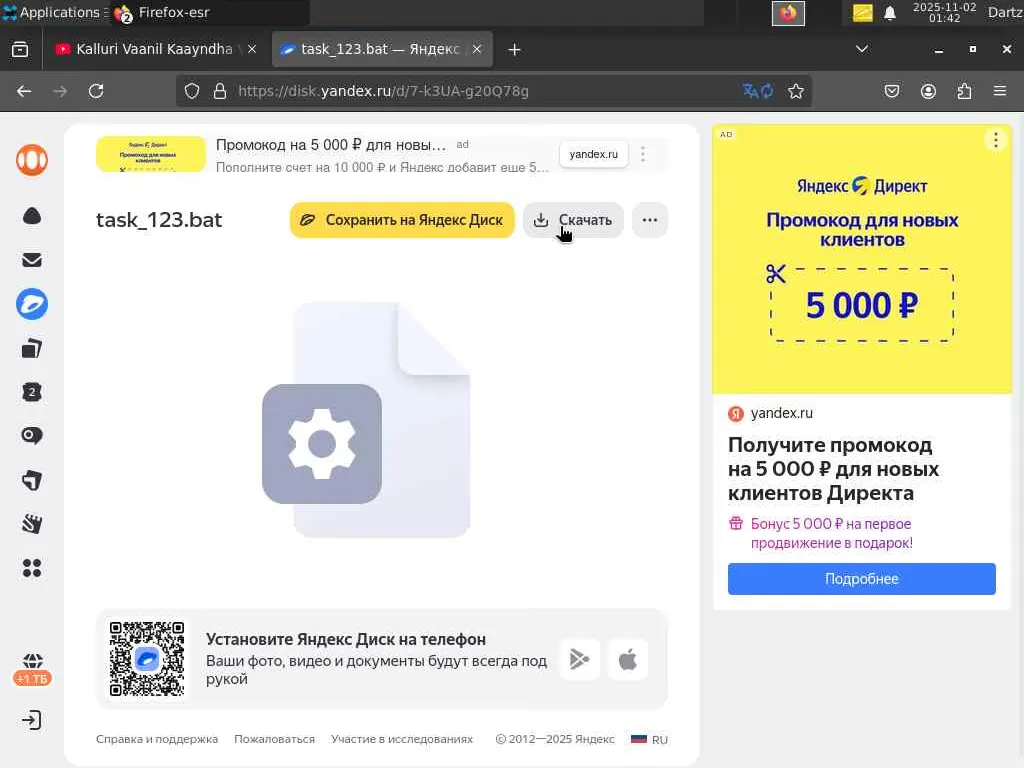The image size is (1024, 768).
Task: Click the Получите промокод ad headline
Action: [833, 469]
